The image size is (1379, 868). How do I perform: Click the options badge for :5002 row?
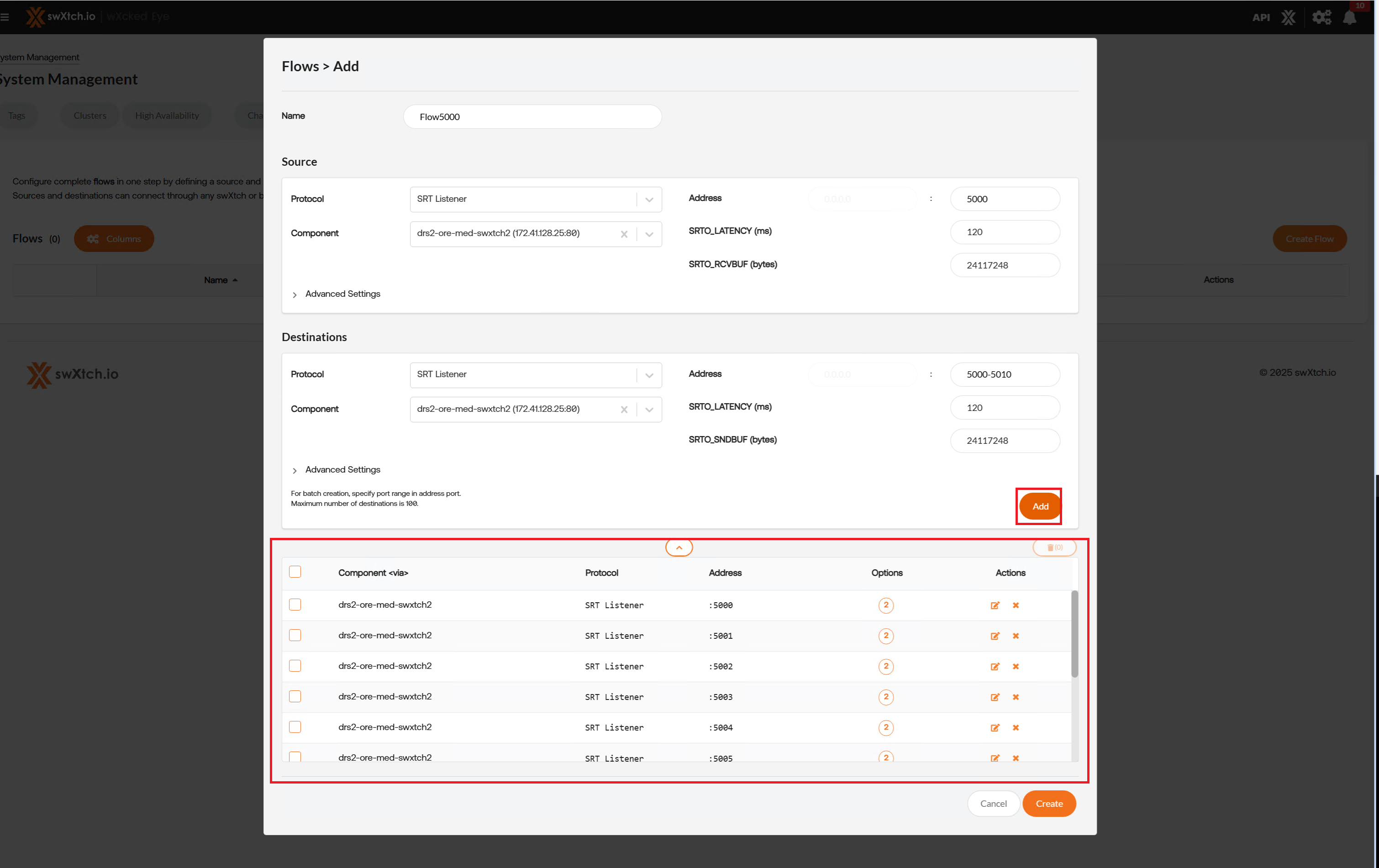point(885,666)
